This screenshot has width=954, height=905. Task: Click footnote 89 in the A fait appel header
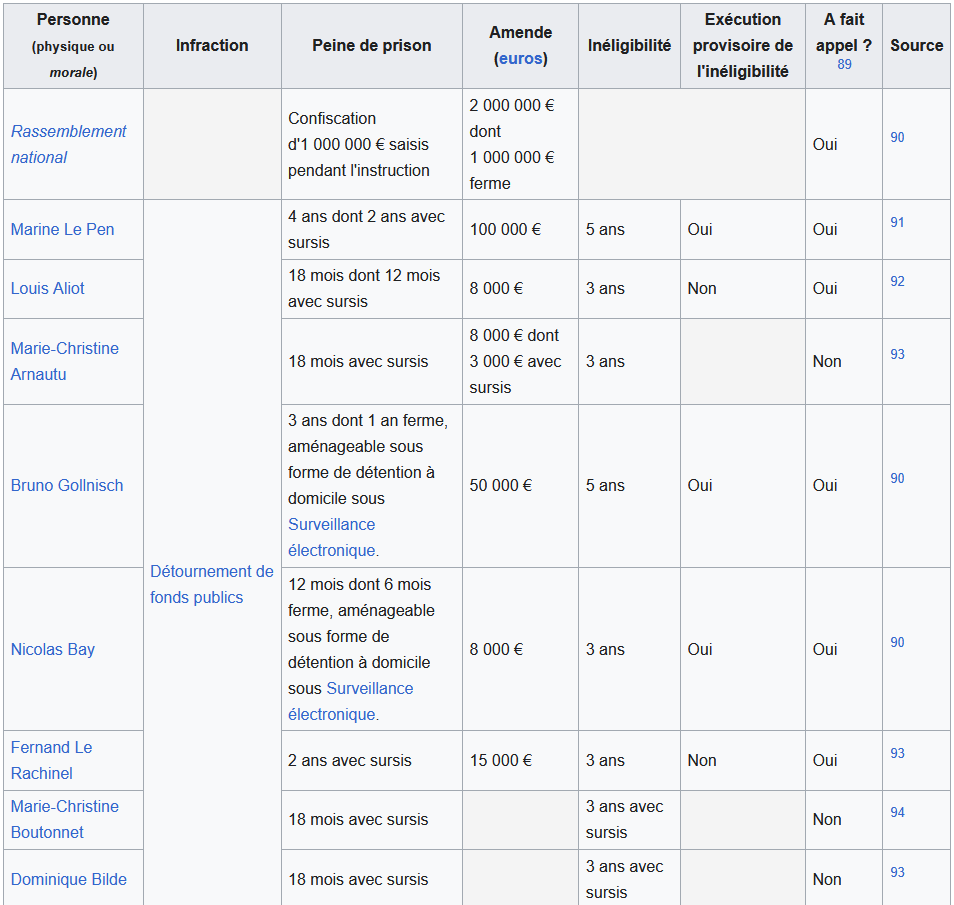[x=844, y=65]
